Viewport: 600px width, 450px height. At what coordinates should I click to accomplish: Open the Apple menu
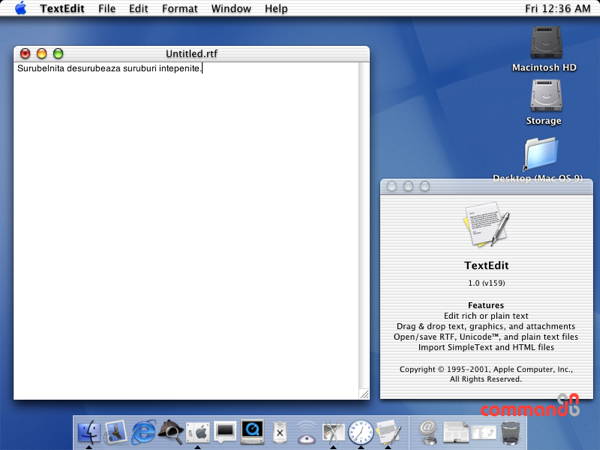[x=20, y=8]
